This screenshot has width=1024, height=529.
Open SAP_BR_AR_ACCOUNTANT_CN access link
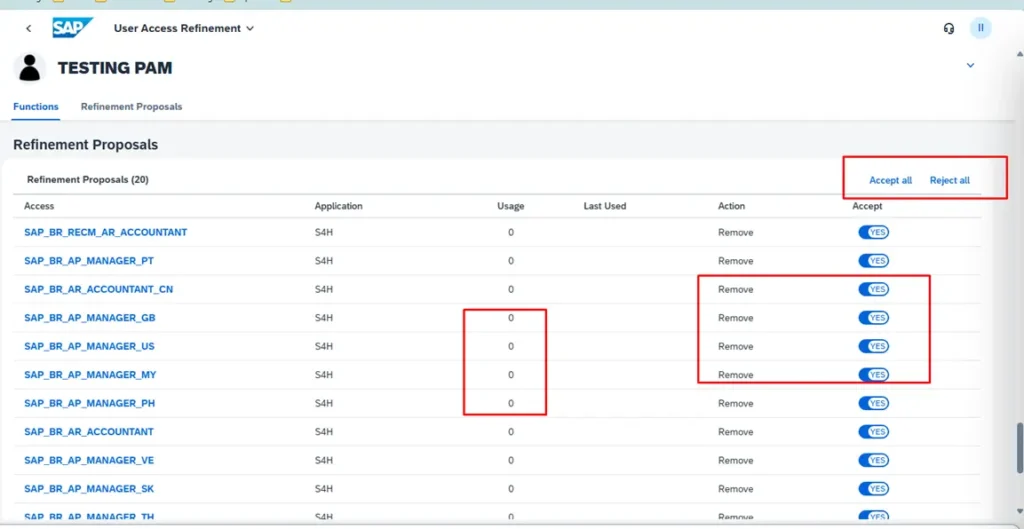click(98, 290)
